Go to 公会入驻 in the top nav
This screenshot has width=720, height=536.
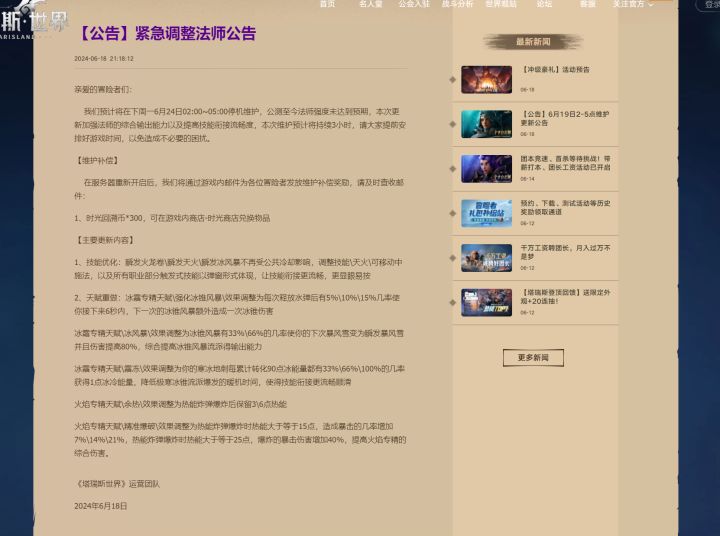click(x=414, y=4)
